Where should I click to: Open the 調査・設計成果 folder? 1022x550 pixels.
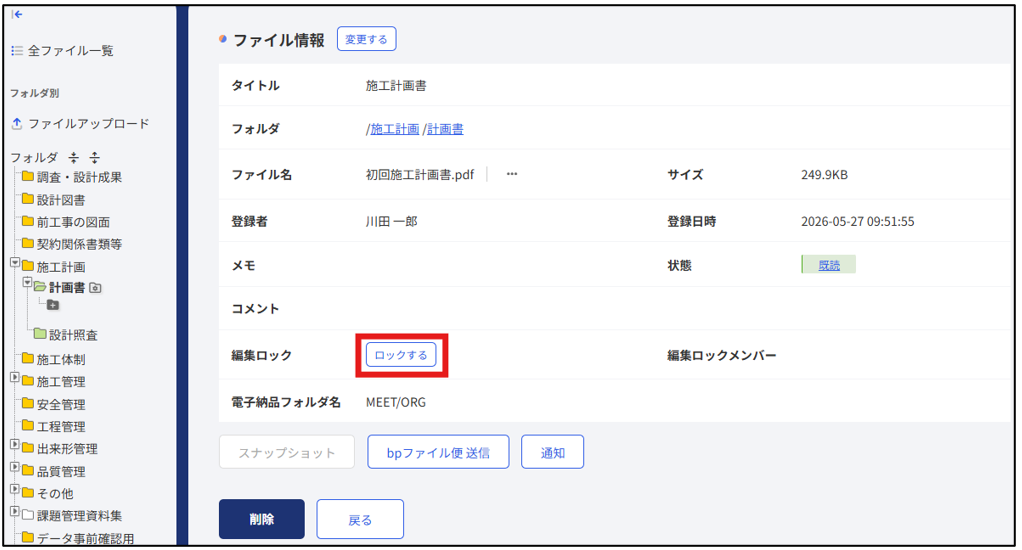[72, 177]
